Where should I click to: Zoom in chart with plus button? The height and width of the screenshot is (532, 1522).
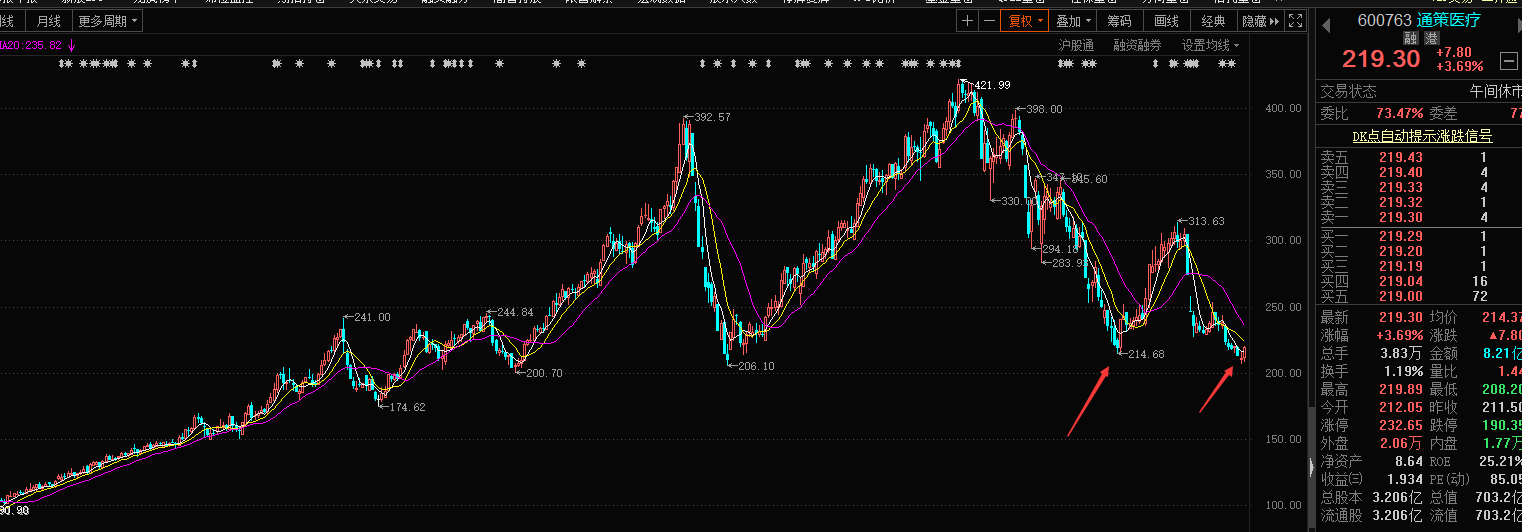click(x=967, y=20)
